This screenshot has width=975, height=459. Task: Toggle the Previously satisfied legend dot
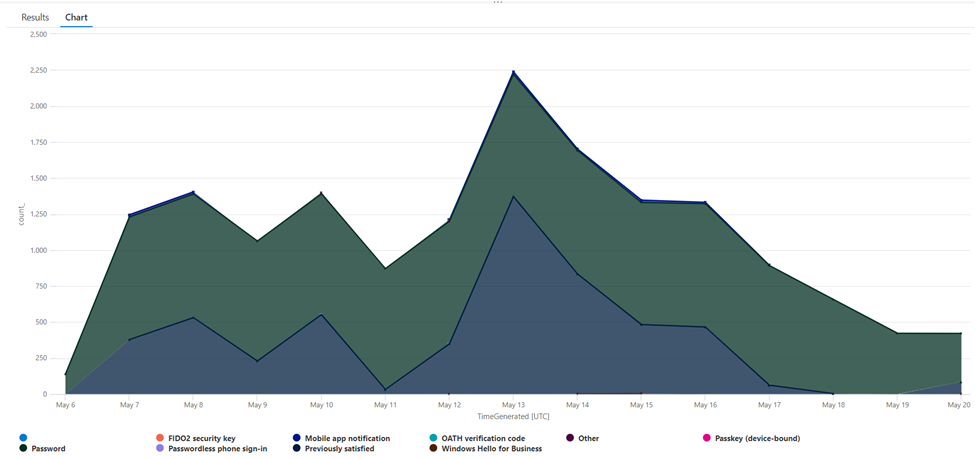click(x=297, y=448)
